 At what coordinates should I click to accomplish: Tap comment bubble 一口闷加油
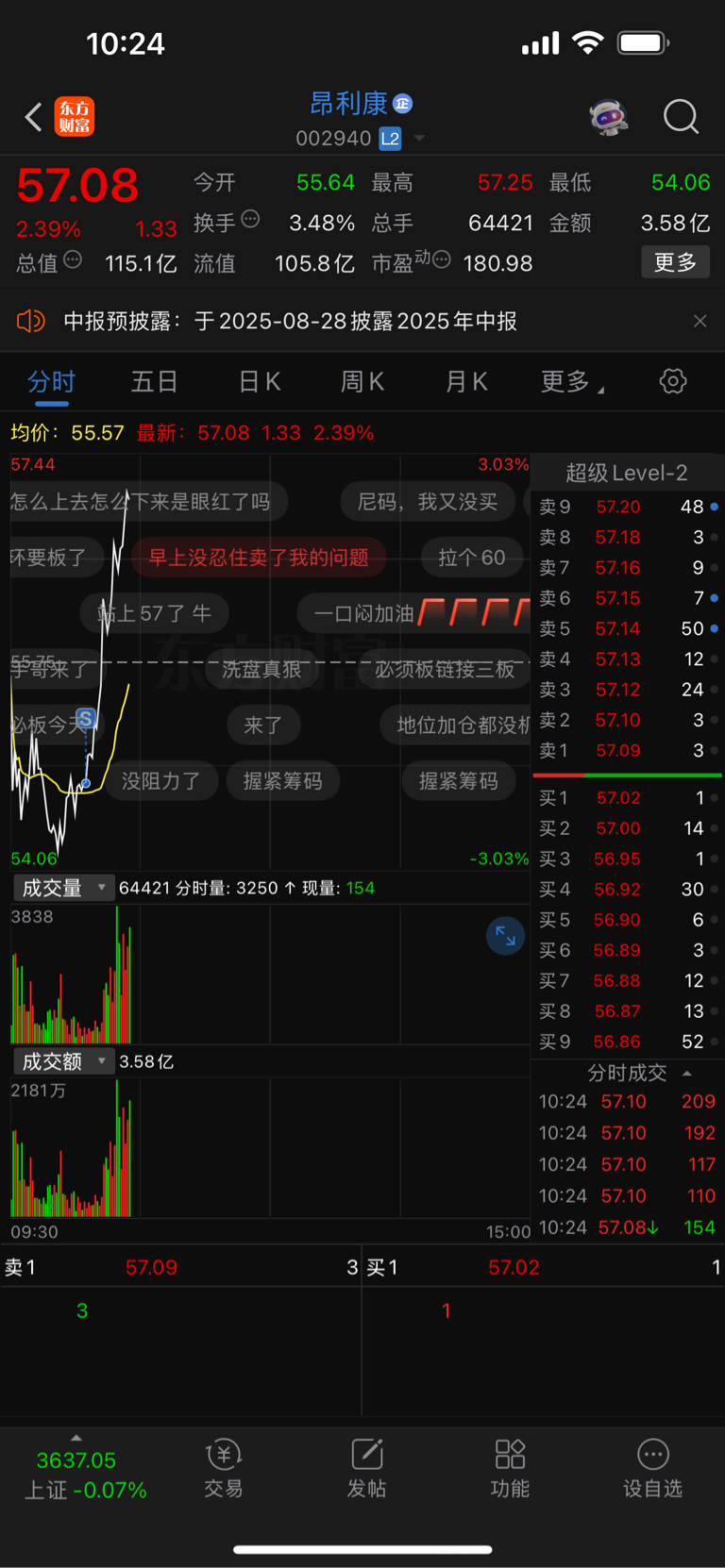[x=413, y=614]
